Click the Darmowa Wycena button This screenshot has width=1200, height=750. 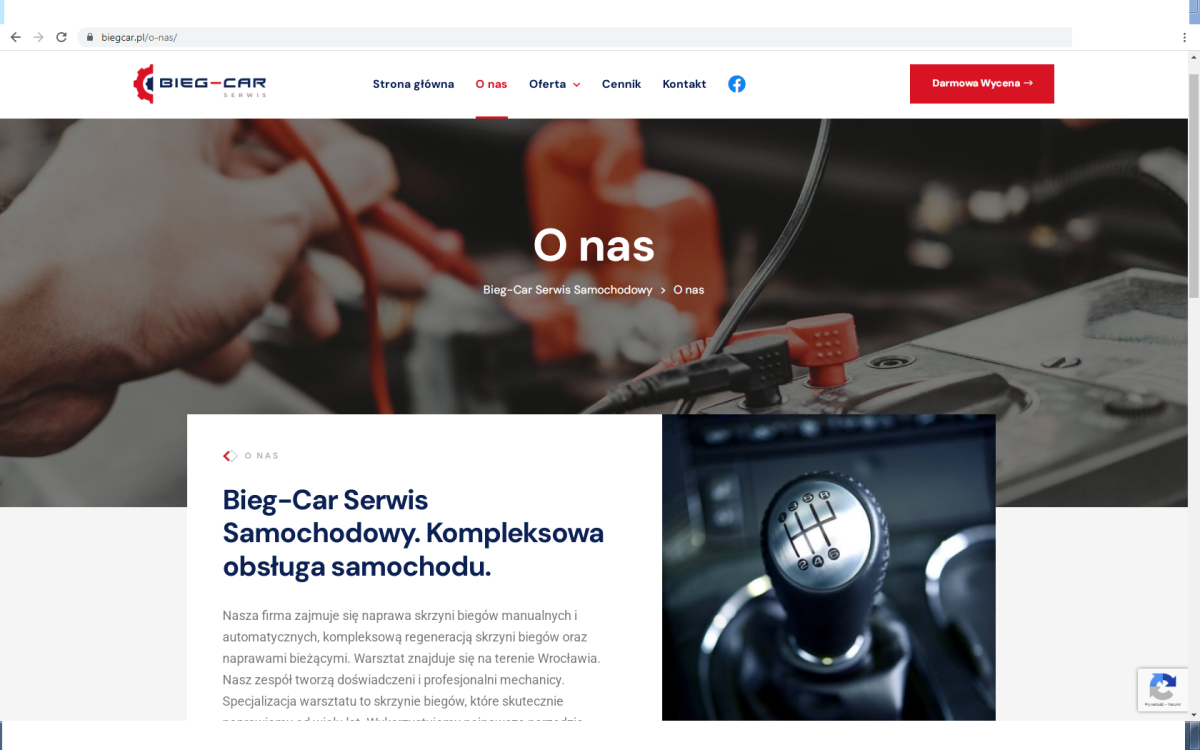point(982,84)
